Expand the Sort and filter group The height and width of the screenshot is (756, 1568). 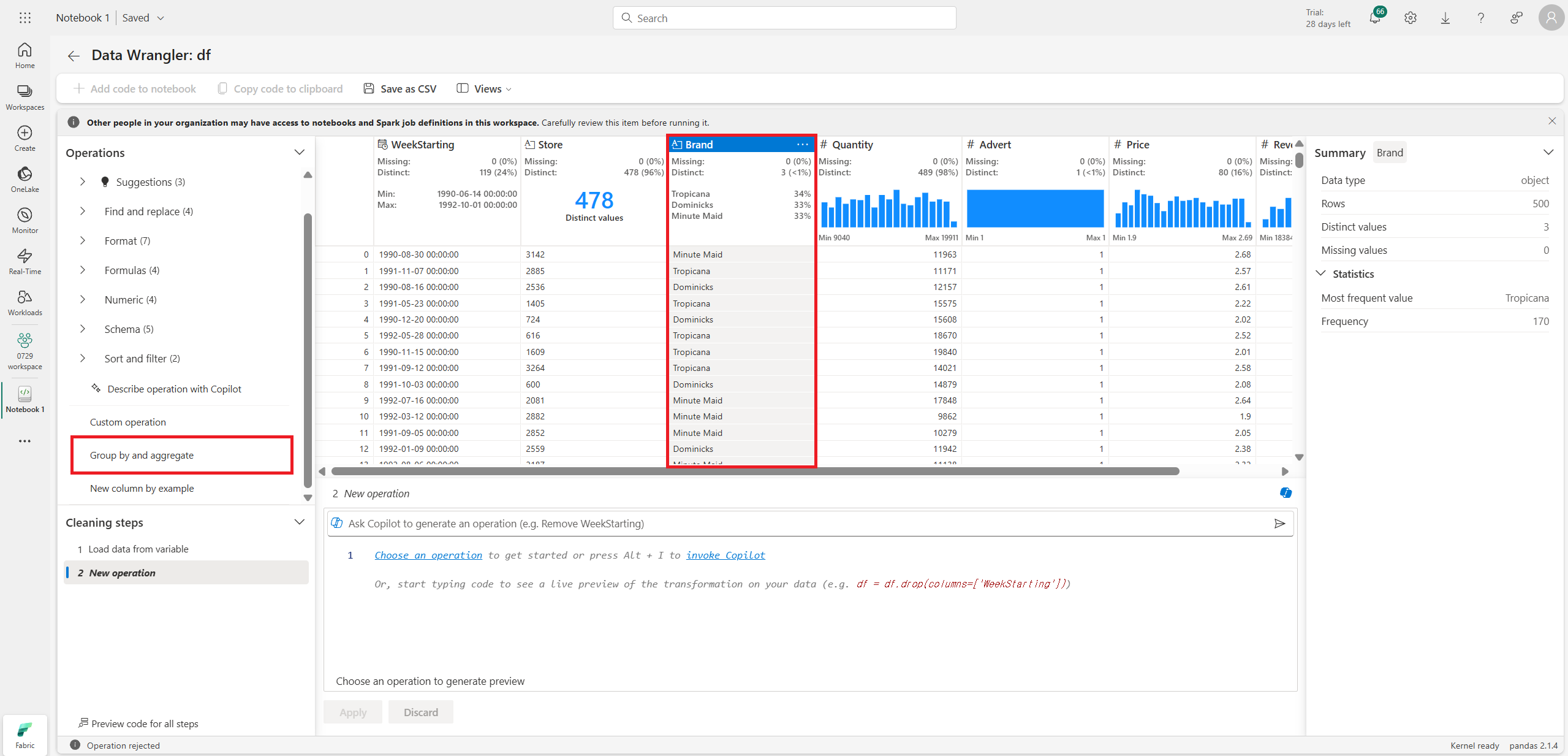(x=83, y=358)
